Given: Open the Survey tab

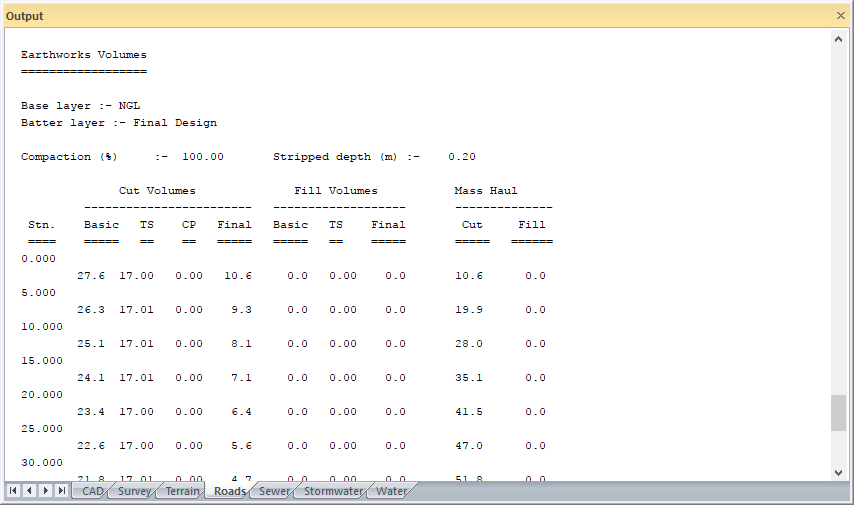Looking at the screenshot, I should (134, 491).
